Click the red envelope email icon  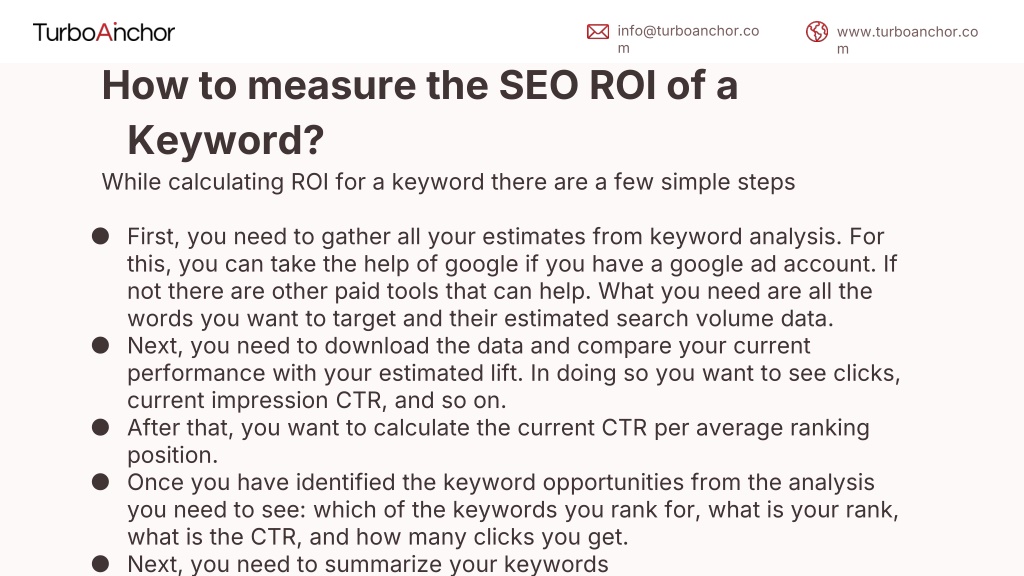point(598,31)
